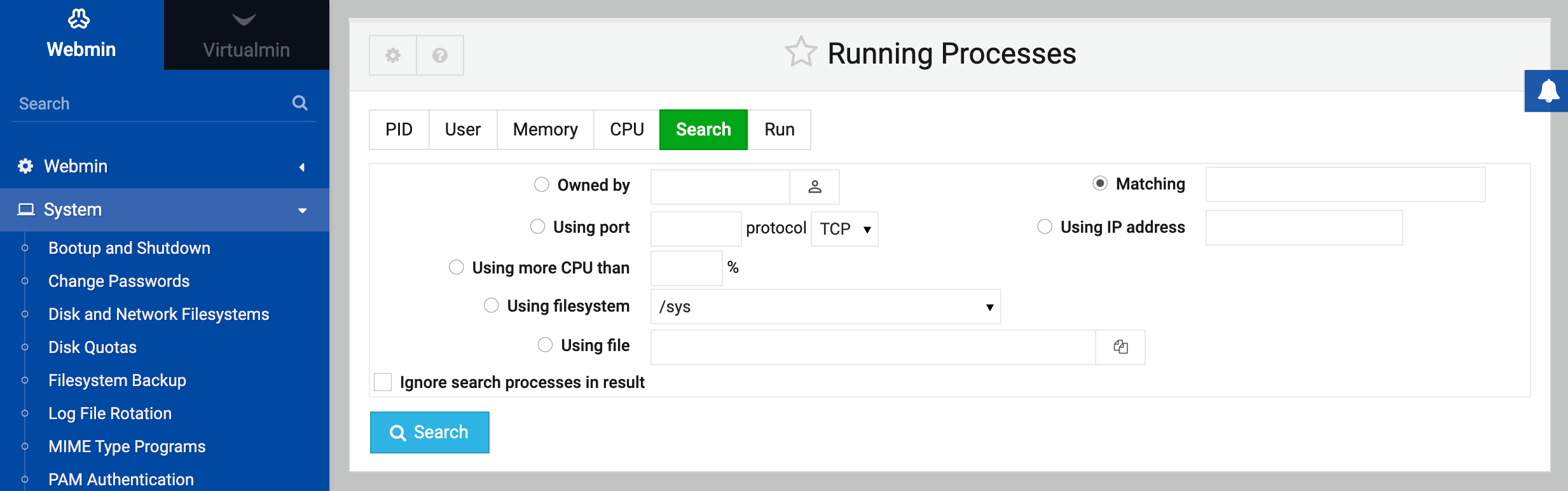Image resolution: width=1568 pixels, height=491 pixels.
Task: Open the notifications bell
Action: click(1548, 91)
